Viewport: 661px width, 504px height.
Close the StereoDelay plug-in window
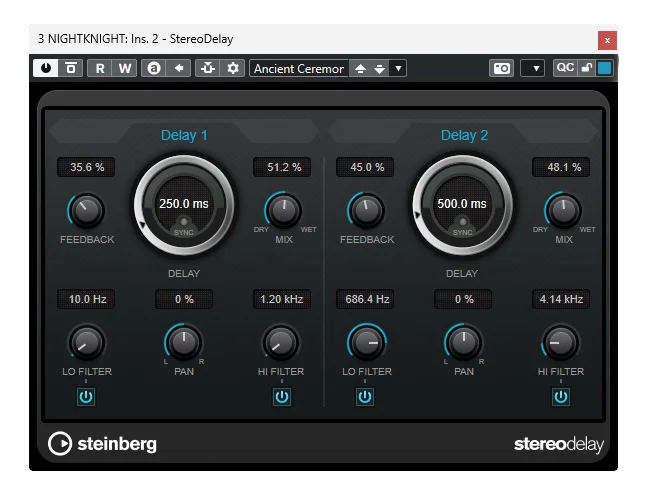tap(607, 40)
